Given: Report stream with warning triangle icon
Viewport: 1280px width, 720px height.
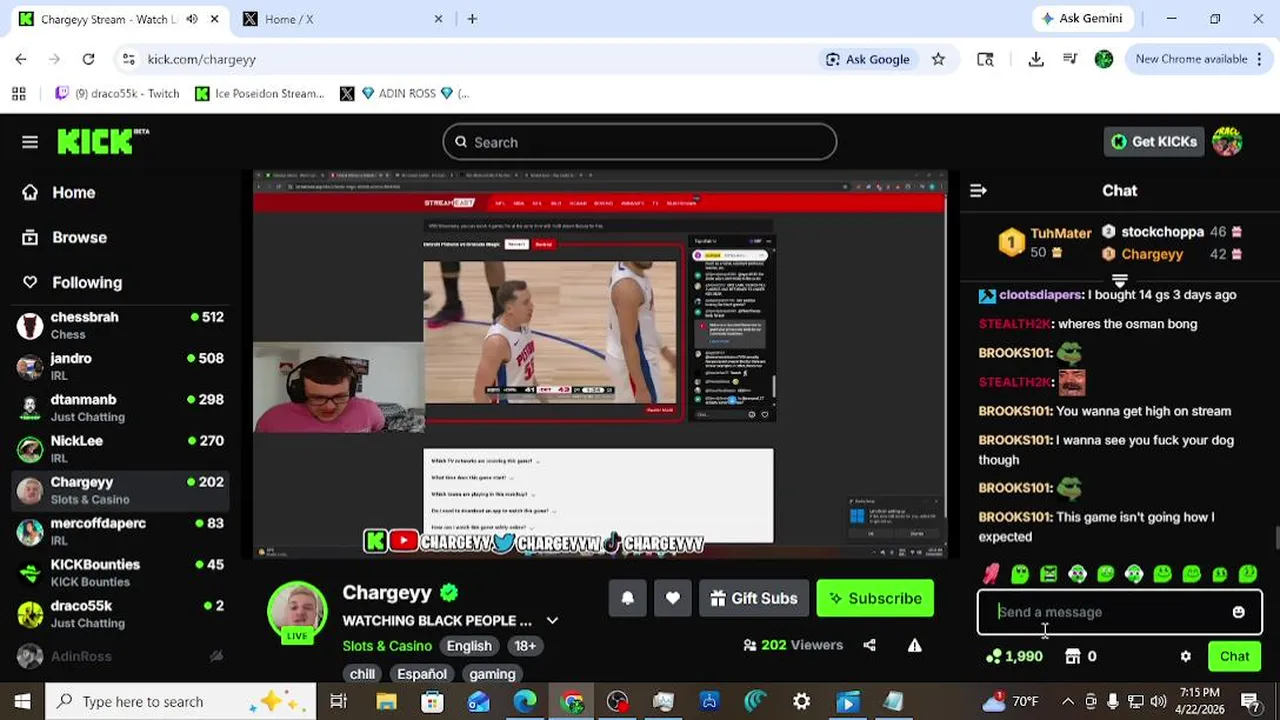Looking at the screenshot, I should tap(914, 645).
